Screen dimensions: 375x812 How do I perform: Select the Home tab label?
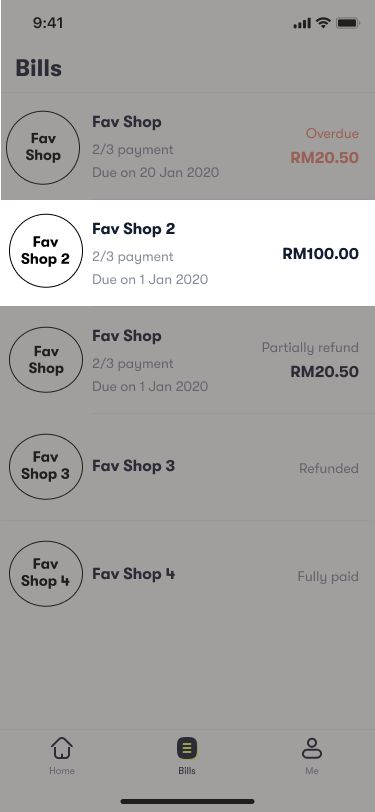coord(62,771)
